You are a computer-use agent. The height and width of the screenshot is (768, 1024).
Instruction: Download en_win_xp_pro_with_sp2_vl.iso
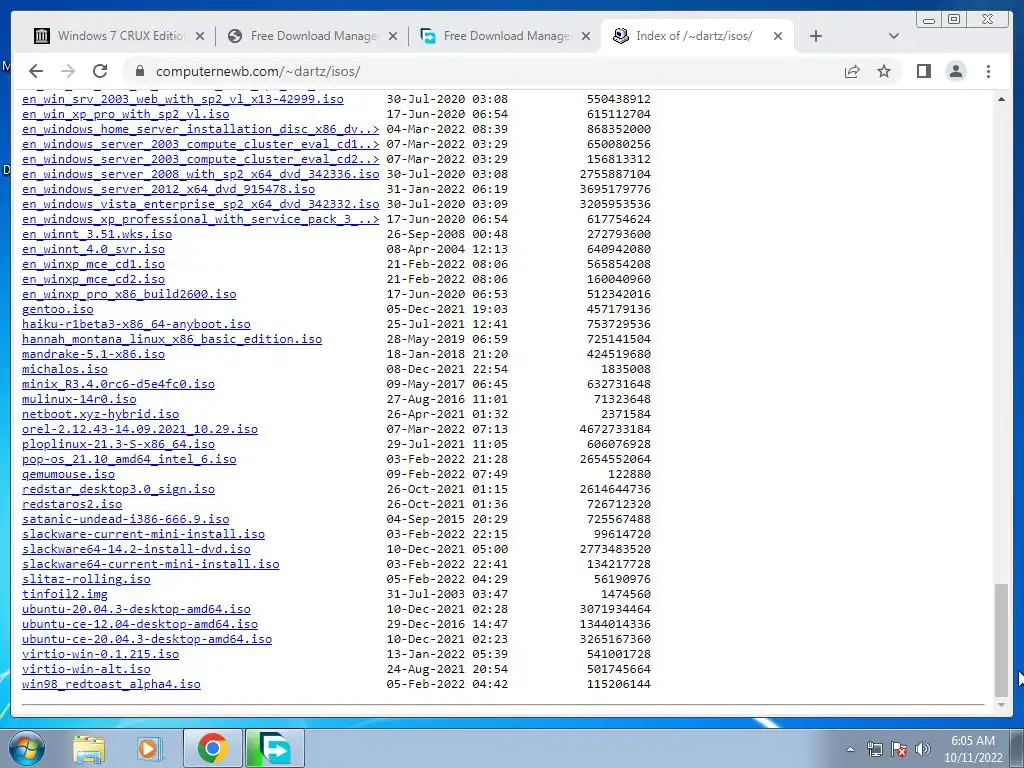(x=125, y=114)
